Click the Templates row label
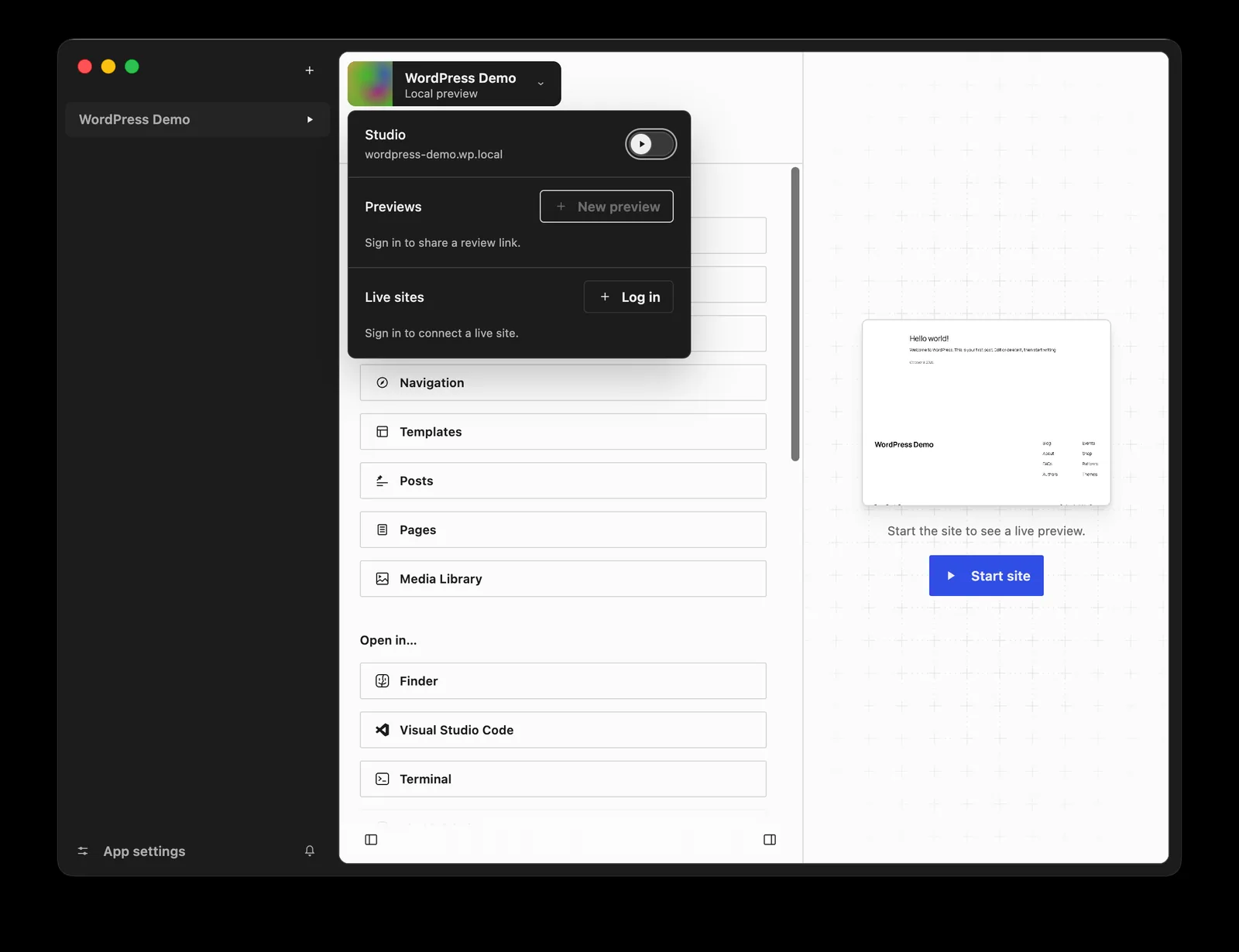The image size is (1239, 952). [x=431, y=432]
